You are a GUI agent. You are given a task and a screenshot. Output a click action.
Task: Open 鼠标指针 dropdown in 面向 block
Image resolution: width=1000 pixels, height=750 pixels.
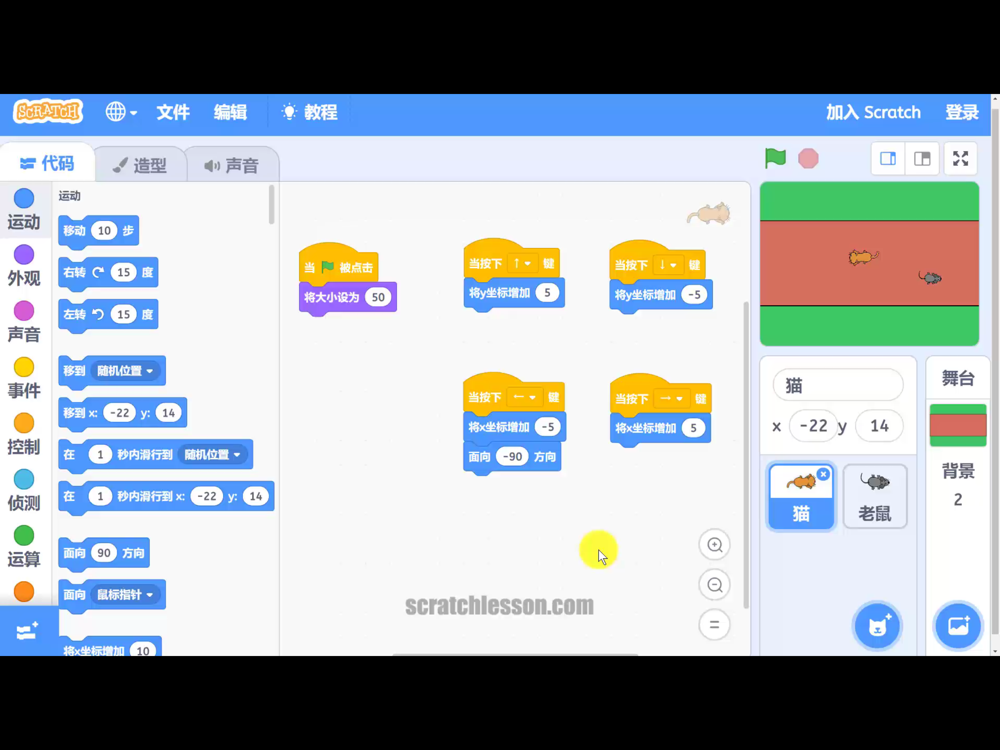(x=125, y=595)
